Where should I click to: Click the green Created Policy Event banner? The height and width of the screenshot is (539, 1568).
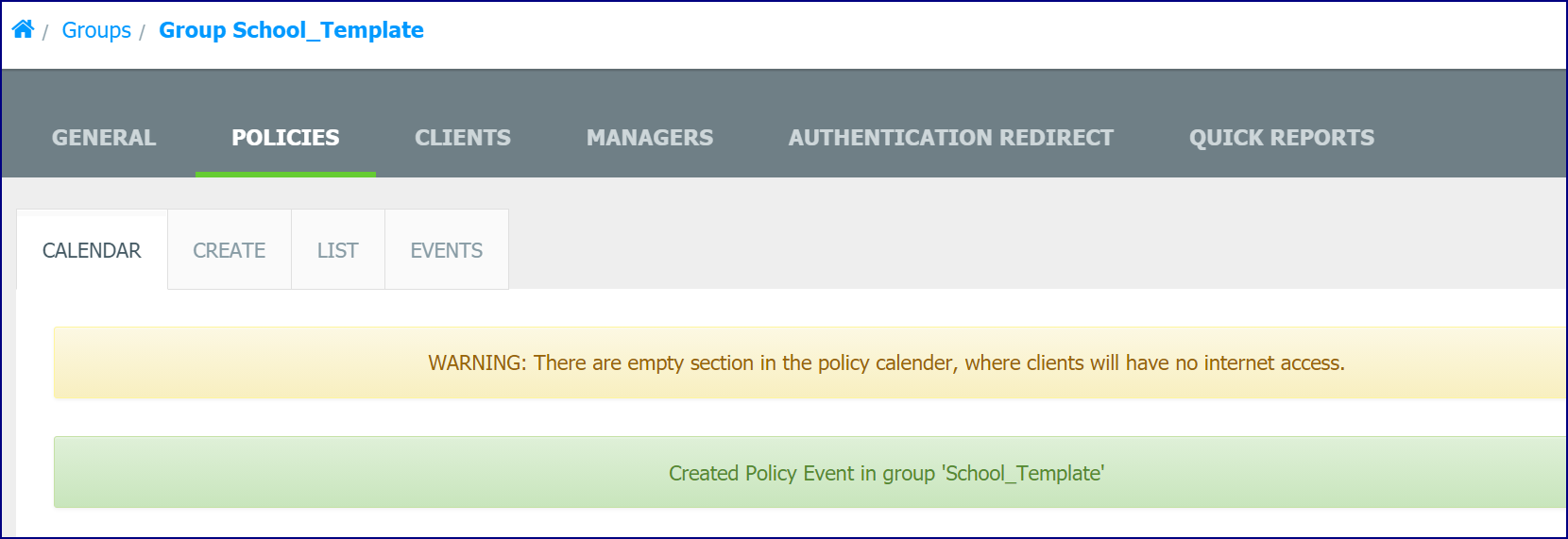pyautogui.click(x=810, y=472)
